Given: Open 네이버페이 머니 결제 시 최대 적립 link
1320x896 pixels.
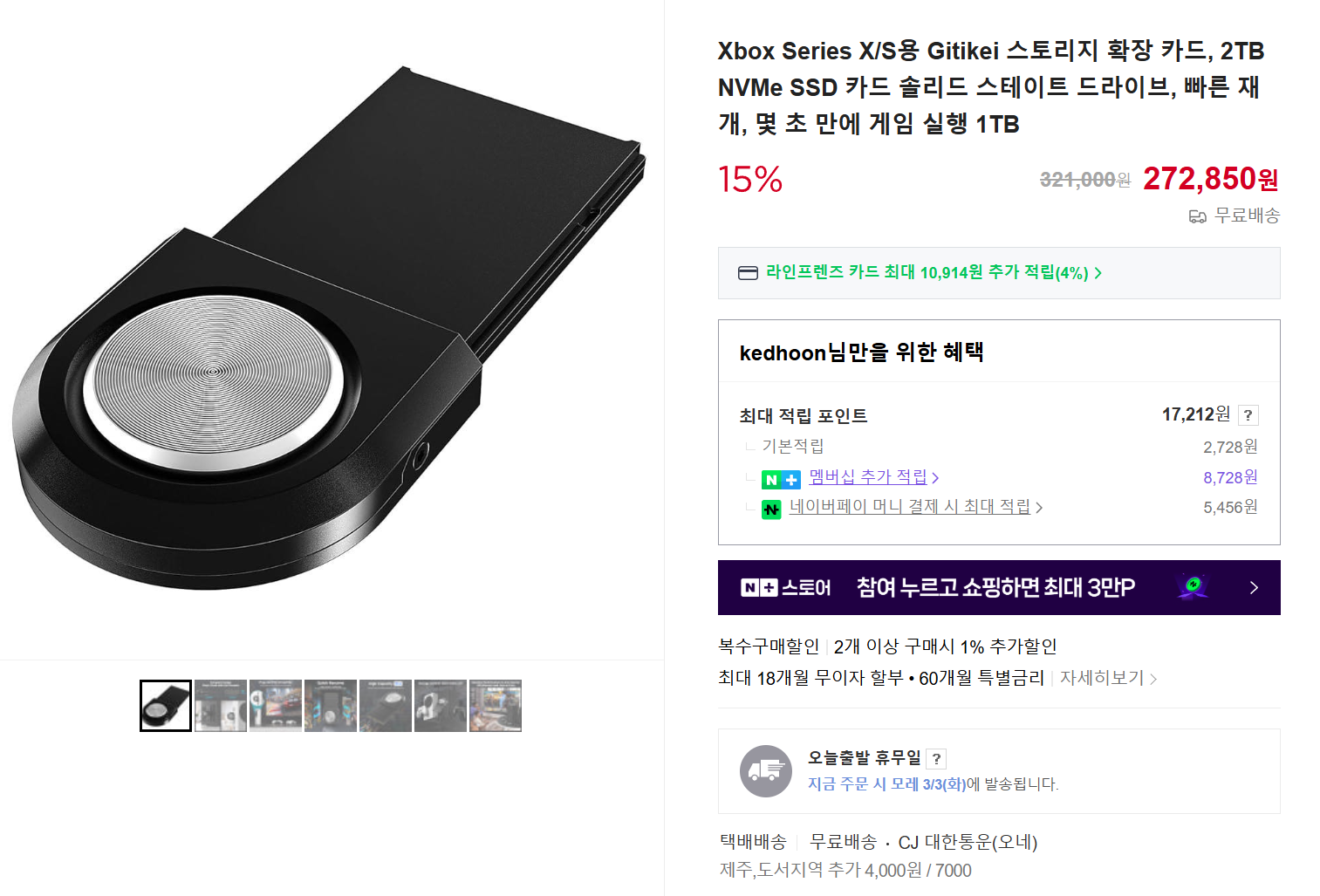Looking at the screenshot, I should (x=909, y=507).
